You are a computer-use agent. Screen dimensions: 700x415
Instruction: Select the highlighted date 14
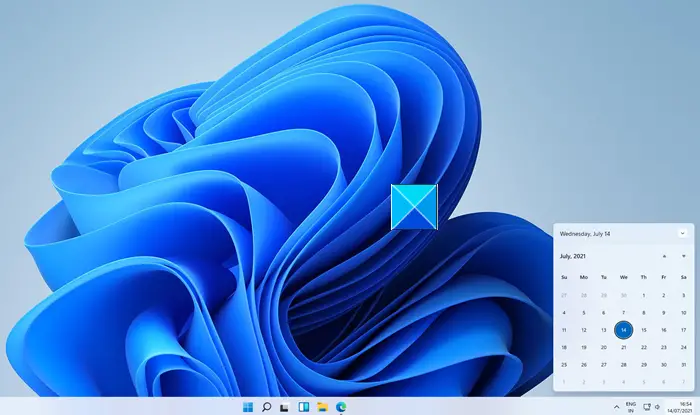point(624,330)
